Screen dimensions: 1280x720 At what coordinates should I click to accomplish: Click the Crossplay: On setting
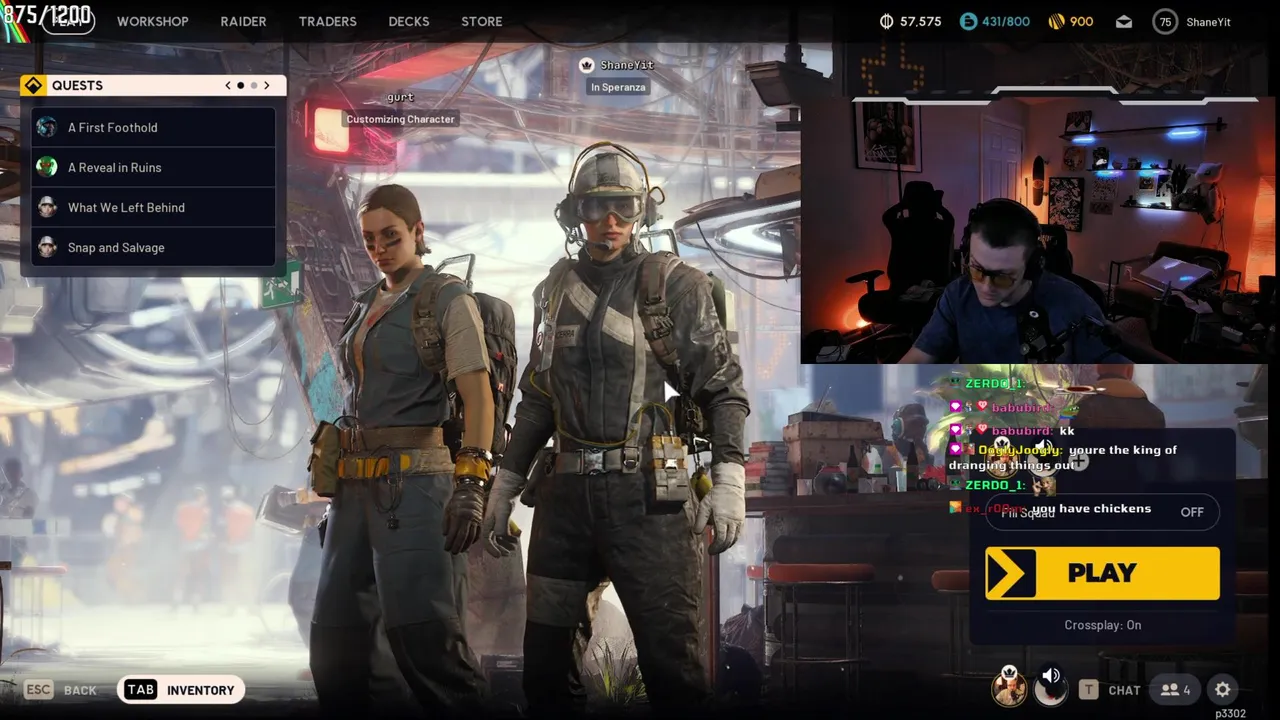[x=1102, y=625]
